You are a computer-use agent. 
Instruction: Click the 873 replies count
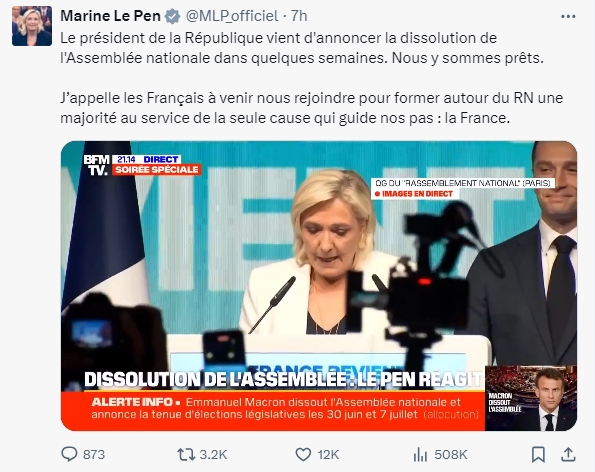(x=94, y=455)
